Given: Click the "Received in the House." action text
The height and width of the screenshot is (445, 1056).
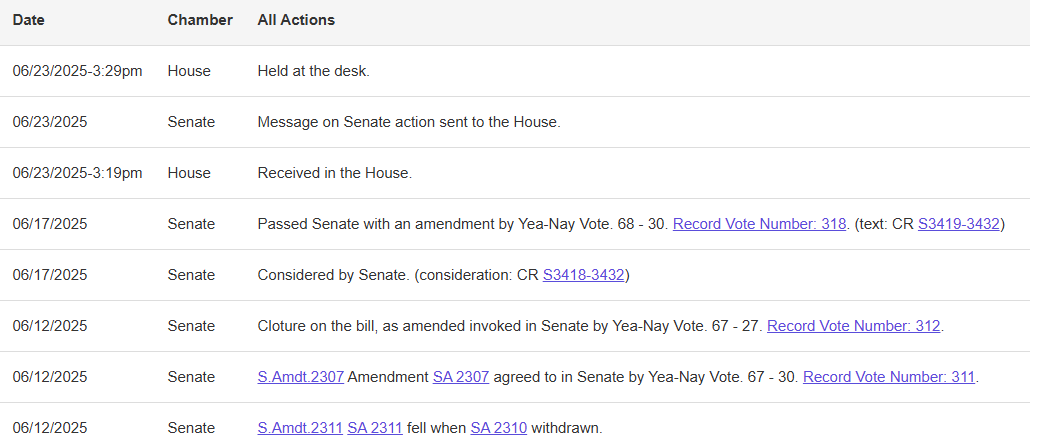Looking at the screenshot, I should (334, 173).
